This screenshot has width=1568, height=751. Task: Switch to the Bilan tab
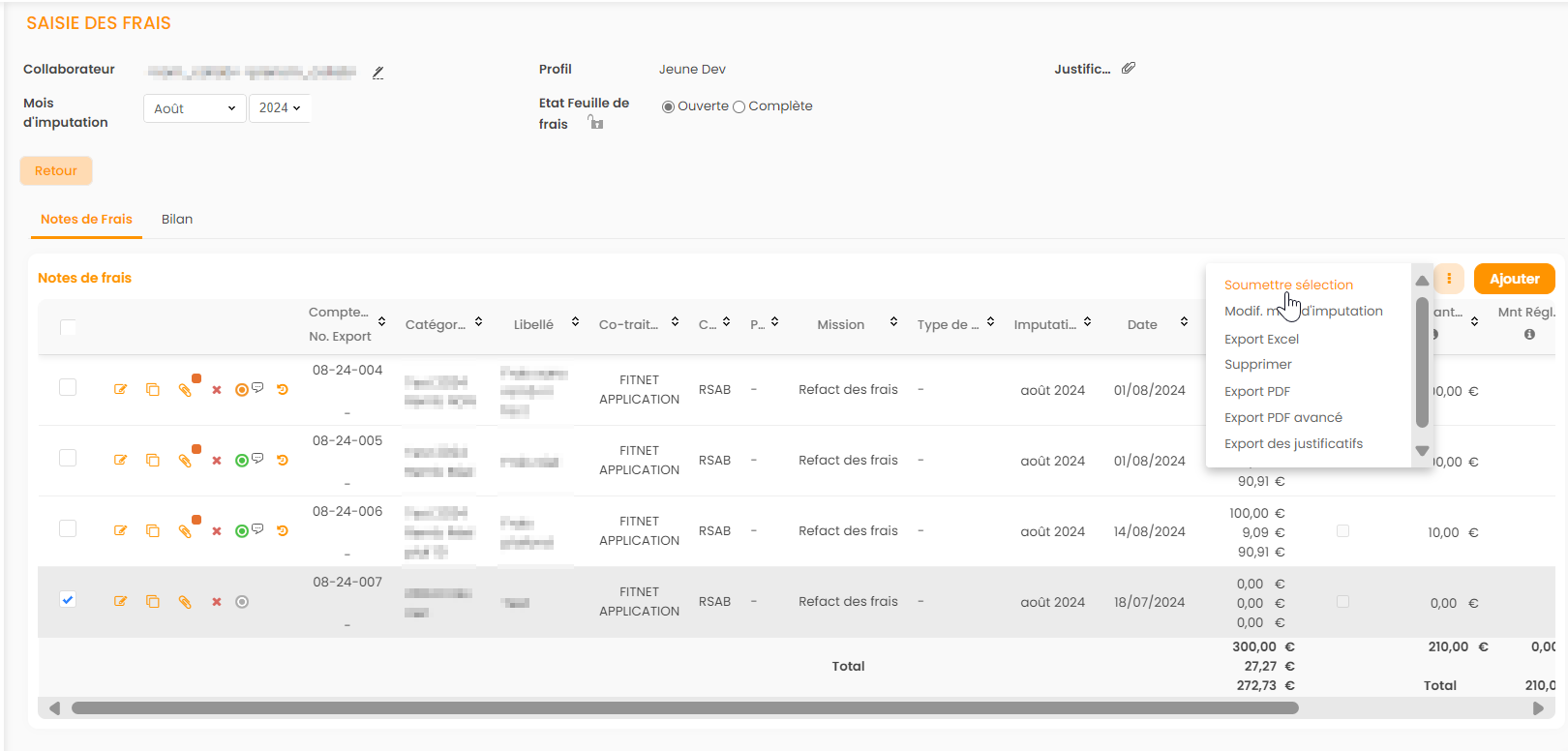(177, 220)
